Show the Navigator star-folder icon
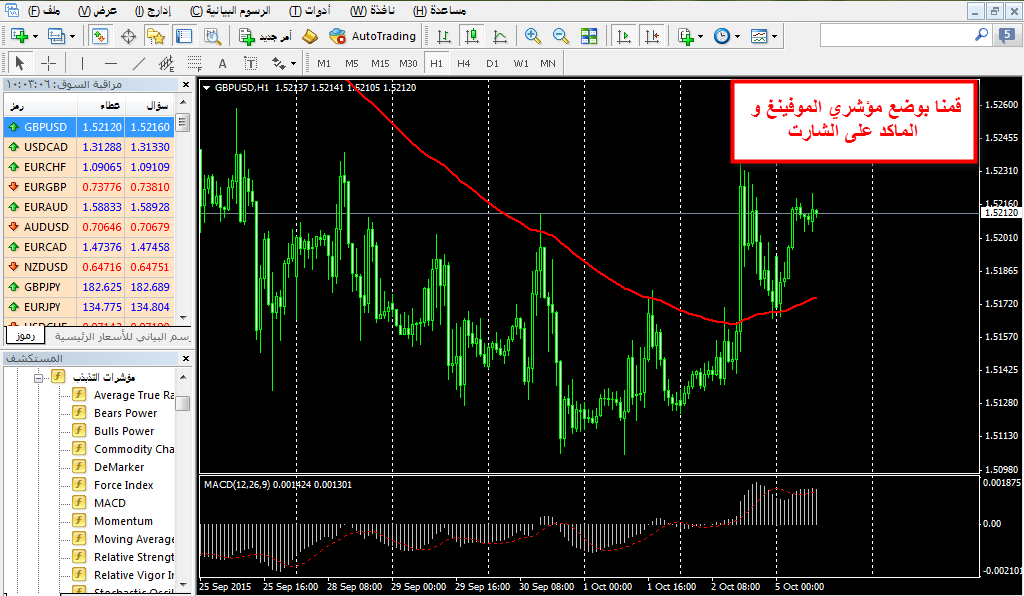Viewport: 1024px width, 596px height. pyautogui.click(x=156, y=37)
